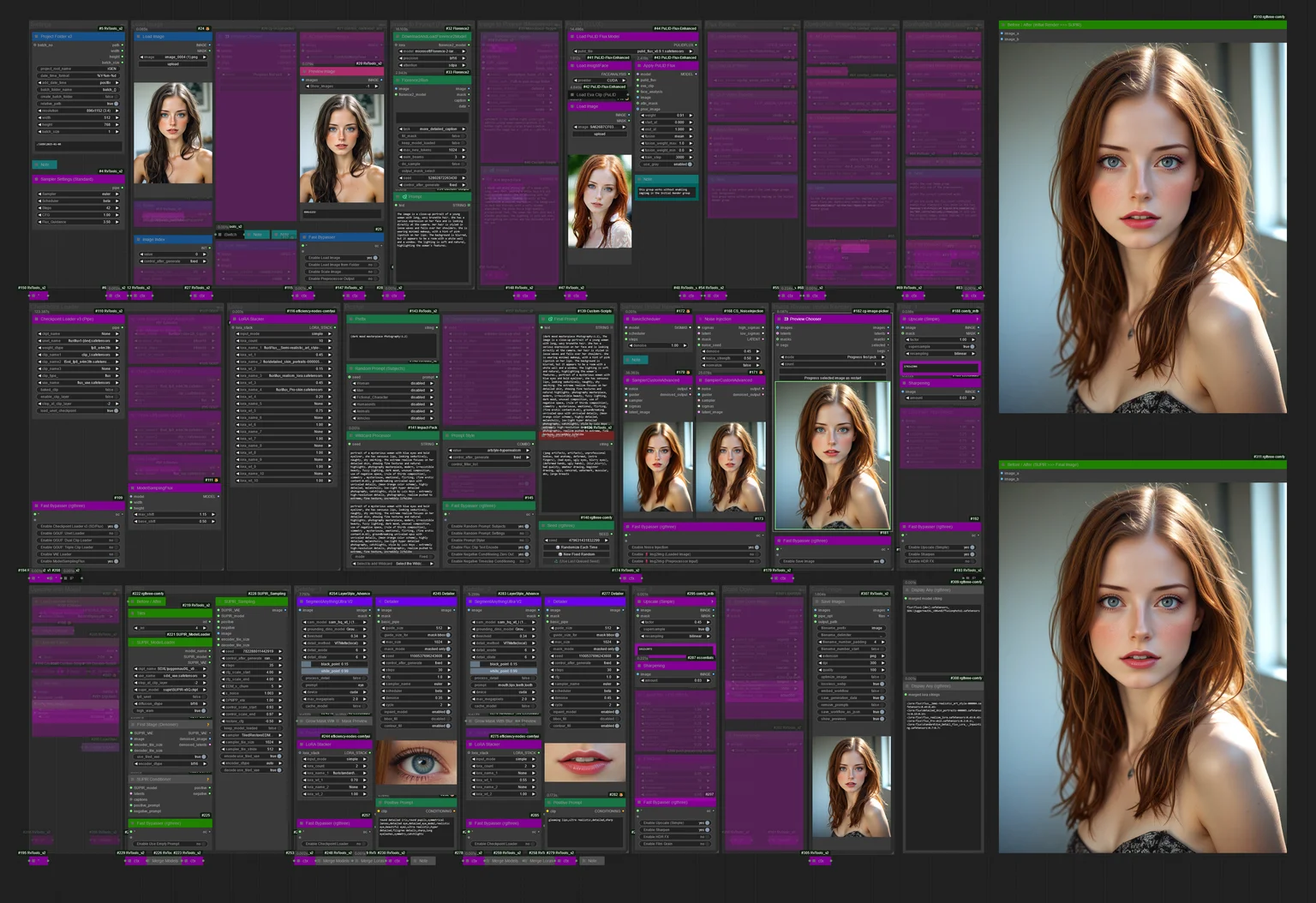This screenshot has width=1316, height=903.
Task: Collapse the Florence2Run node via its header dot
Action: [x=398, y=81]
